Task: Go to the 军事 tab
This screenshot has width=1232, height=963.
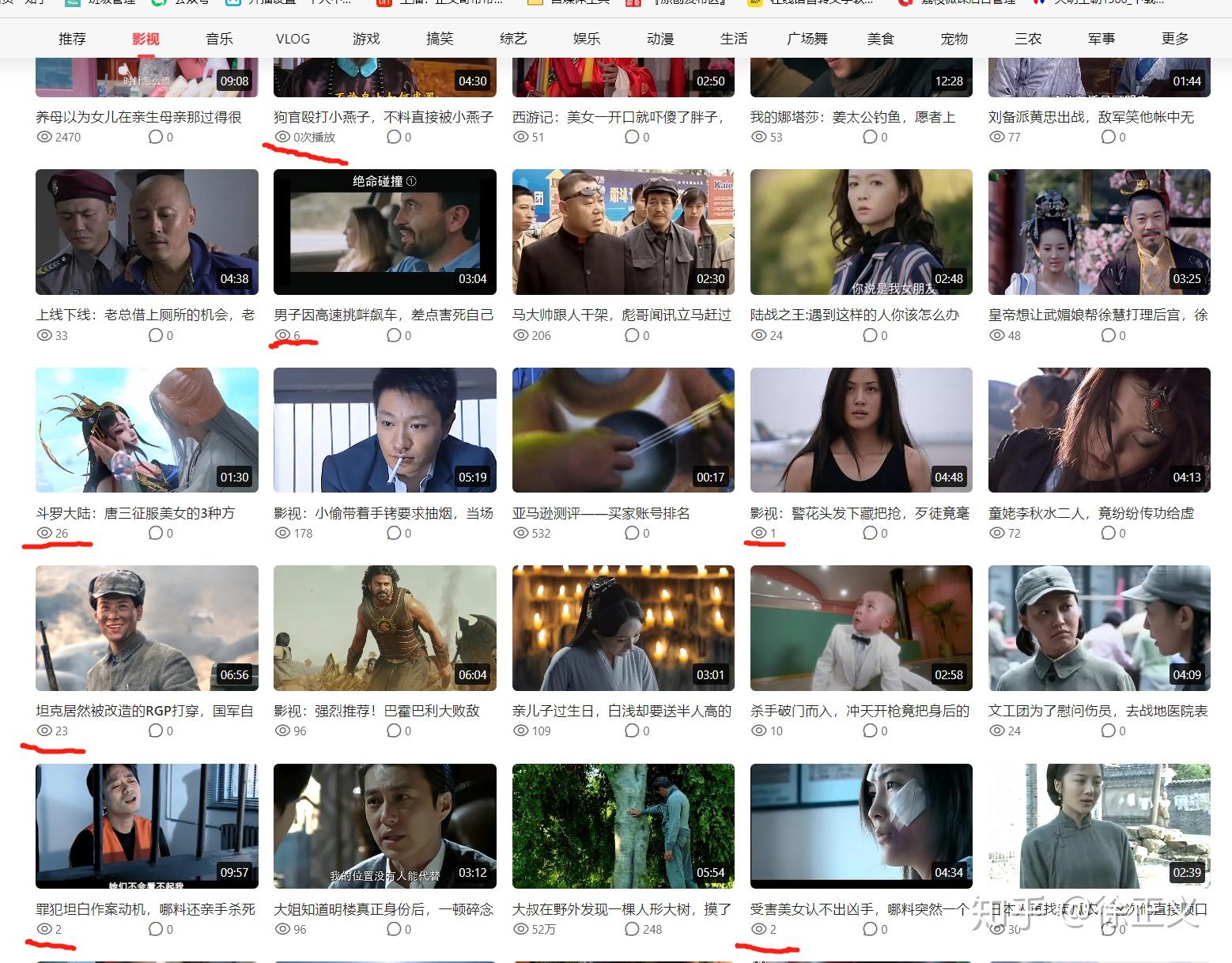Action: pyautogui.click(x=1102, y=39)
